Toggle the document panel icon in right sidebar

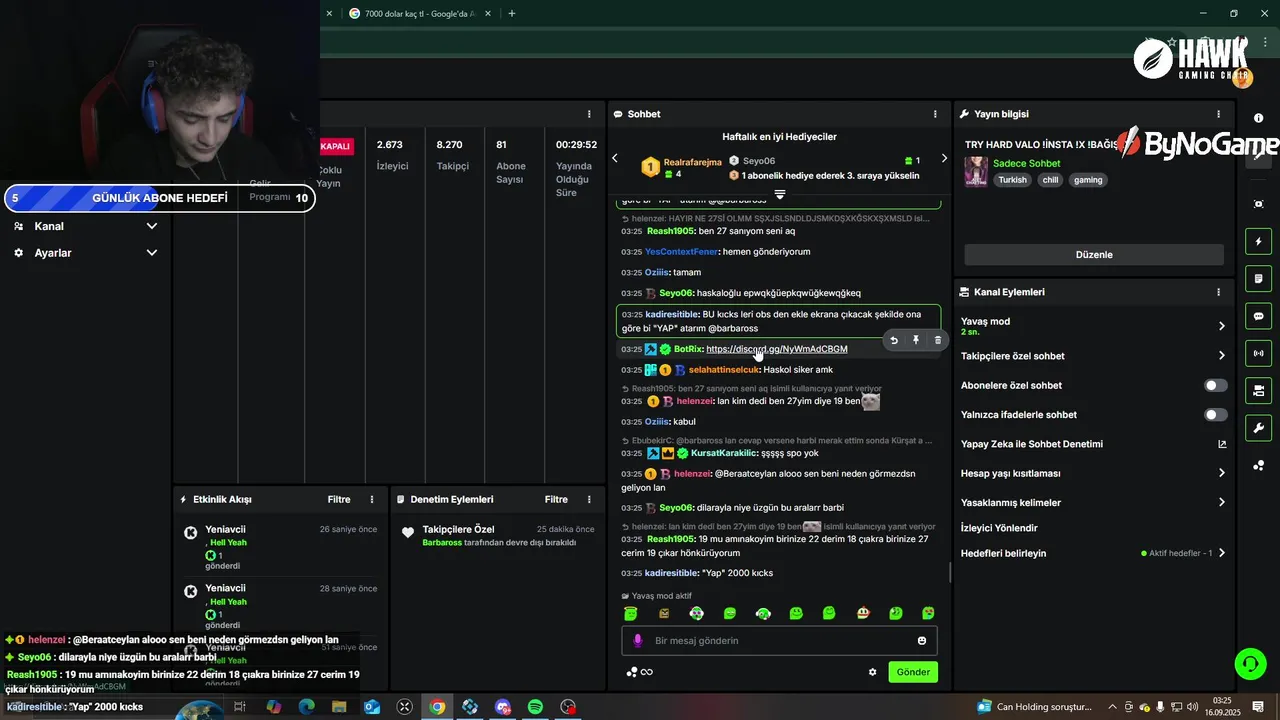[1258, 278]
